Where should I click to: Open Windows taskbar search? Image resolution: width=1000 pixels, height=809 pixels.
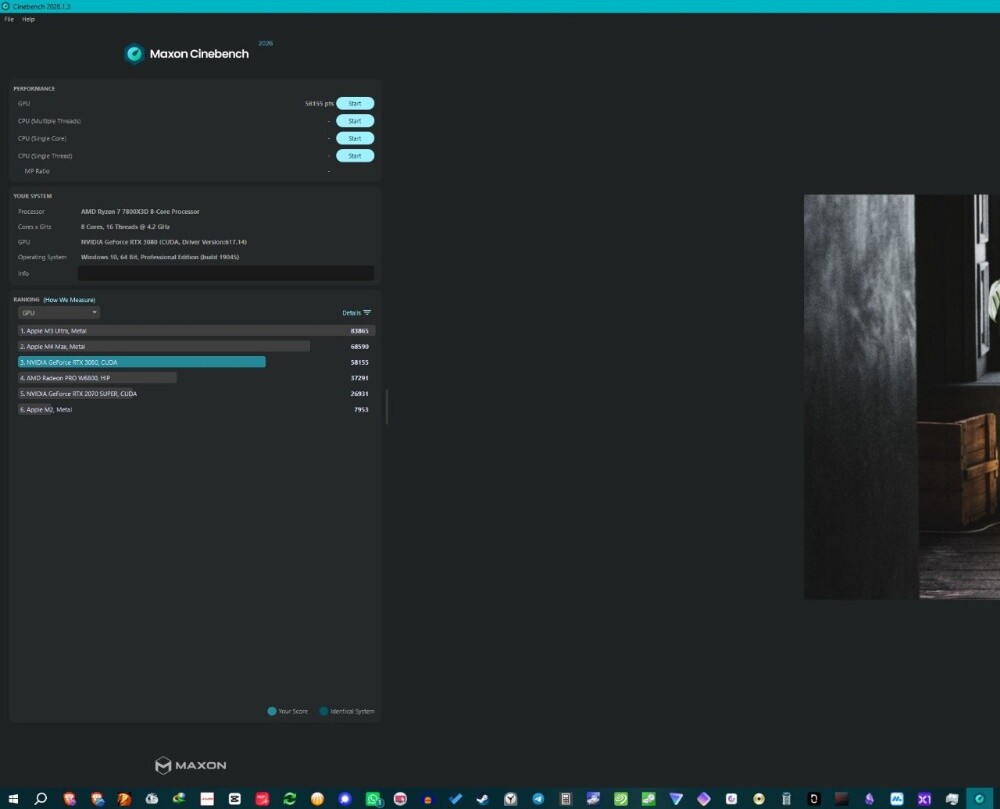(x=41, y=799)
